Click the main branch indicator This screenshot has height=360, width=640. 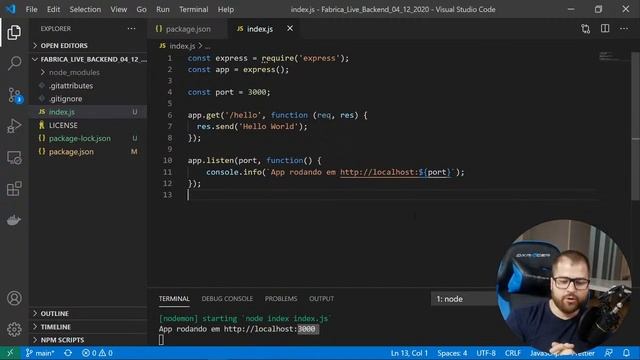pos(40,353)
